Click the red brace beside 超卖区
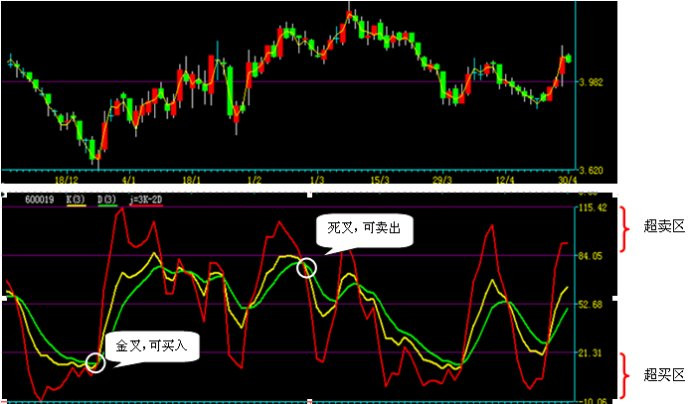This screenshot has height=404, width=690. coord(628,228)
